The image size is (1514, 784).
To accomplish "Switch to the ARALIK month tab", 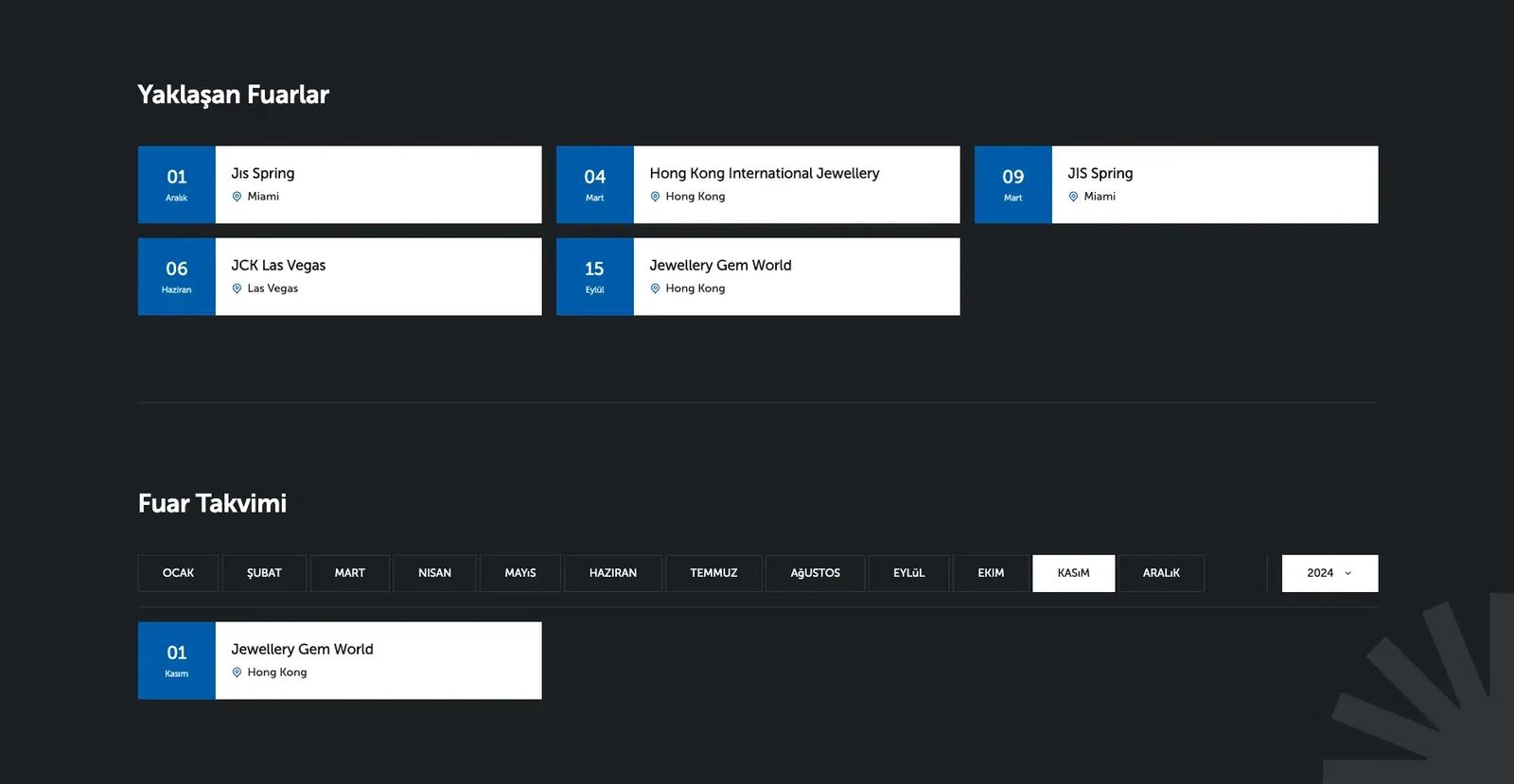I will 1161,573.
